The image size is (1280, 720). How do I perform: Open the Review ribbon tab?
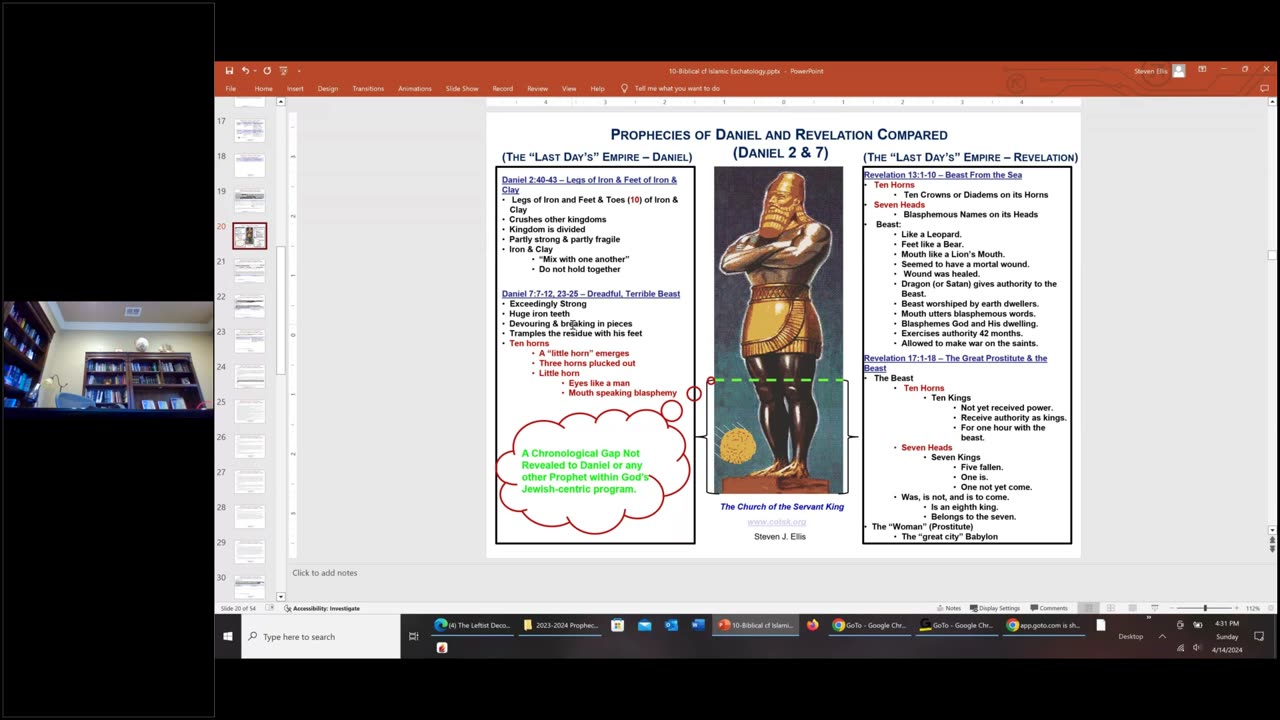[537, 88]
